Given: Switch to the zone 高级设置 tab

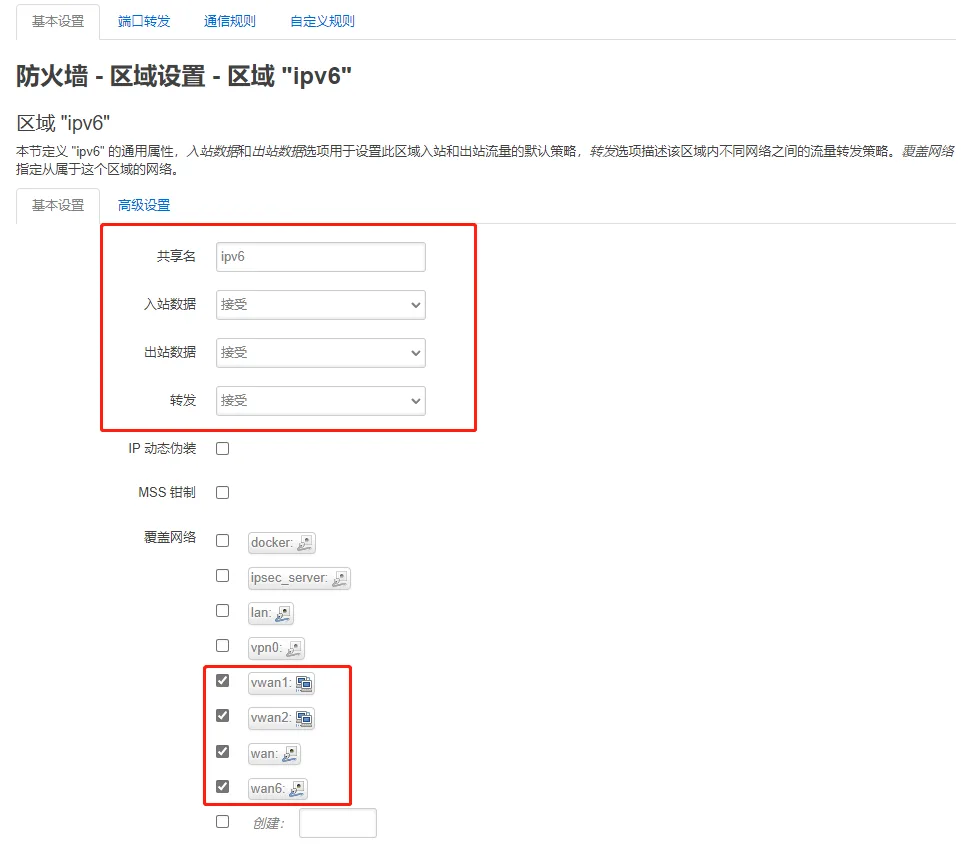Looking at the screenshot, I should (x=144, y=205).
